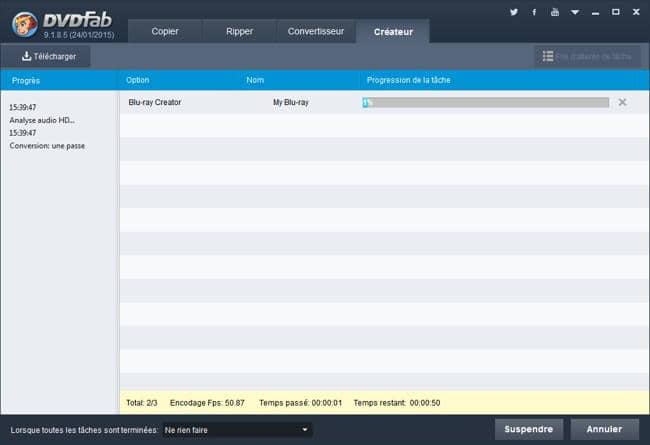Viewport: 650px width, 445px height.
Task: Expand the title bar dropdown arrow menu
Action: [574, 12]
